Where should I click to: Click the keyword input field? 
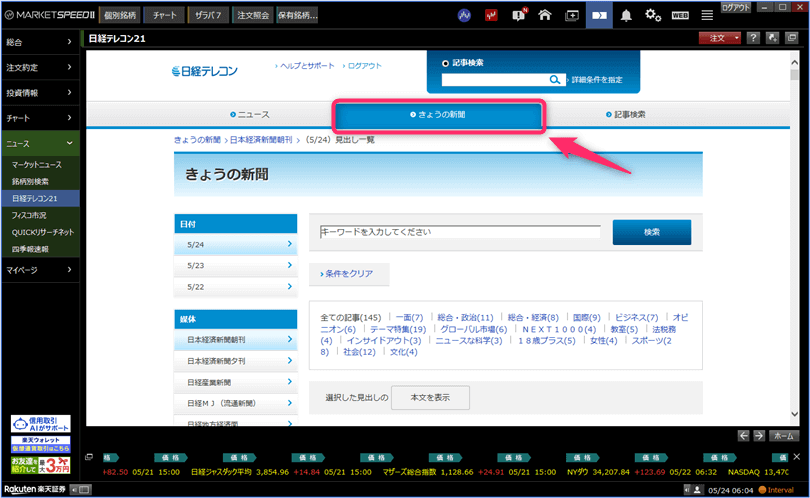[x=460, y=232]
